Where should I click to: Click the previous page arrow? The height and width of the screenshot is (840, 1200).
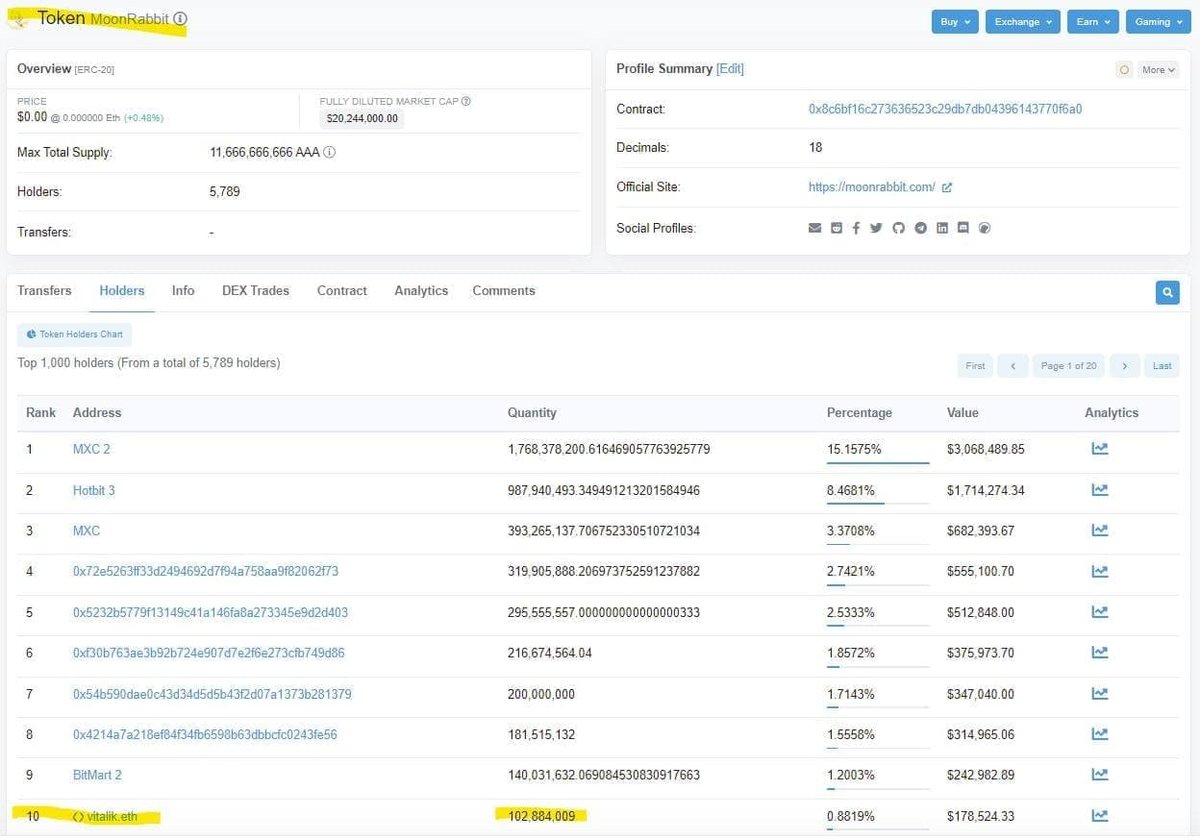[1012, 366]
